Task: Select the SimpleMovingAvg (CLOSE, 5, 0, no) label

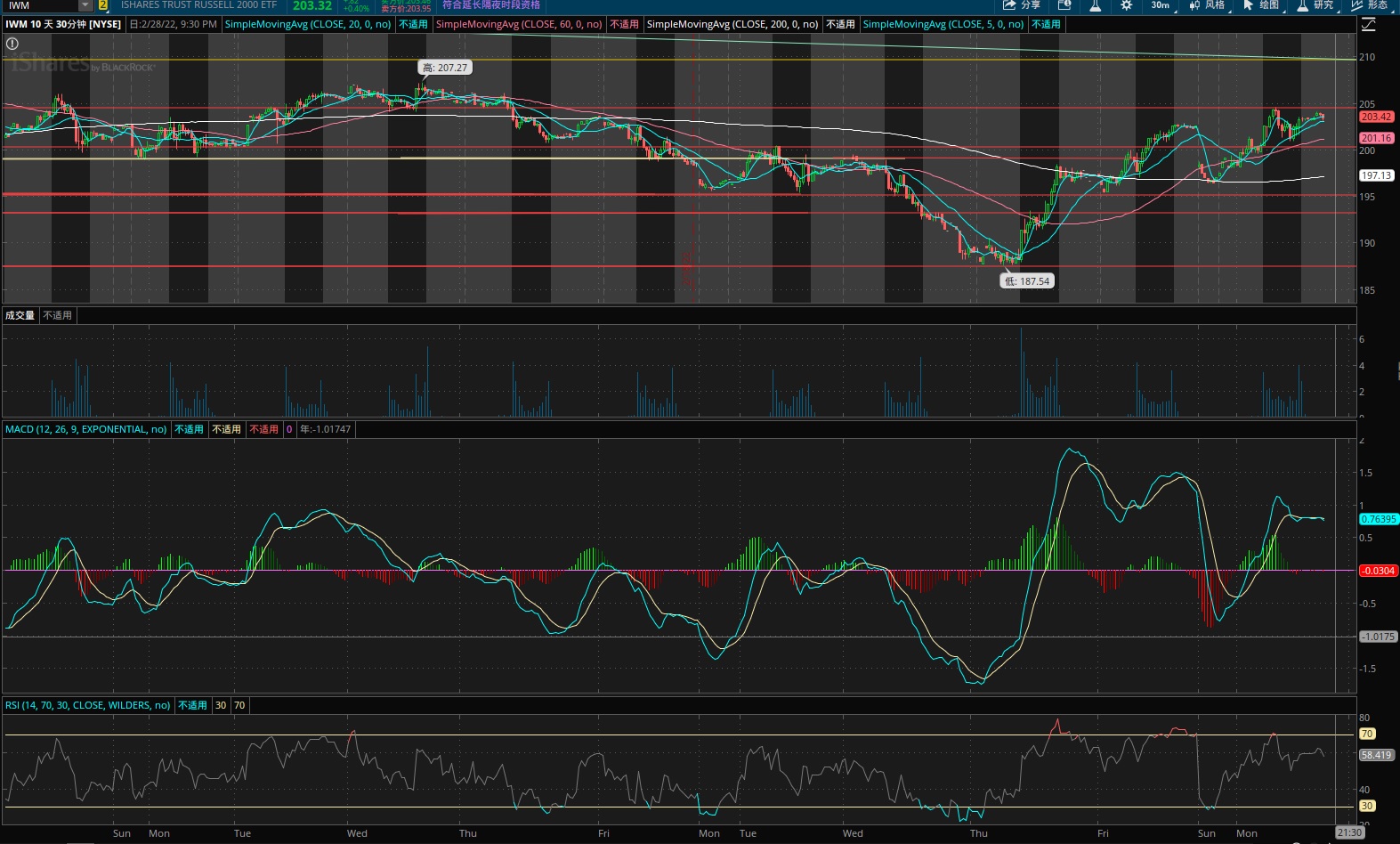Action: (943, 24)
